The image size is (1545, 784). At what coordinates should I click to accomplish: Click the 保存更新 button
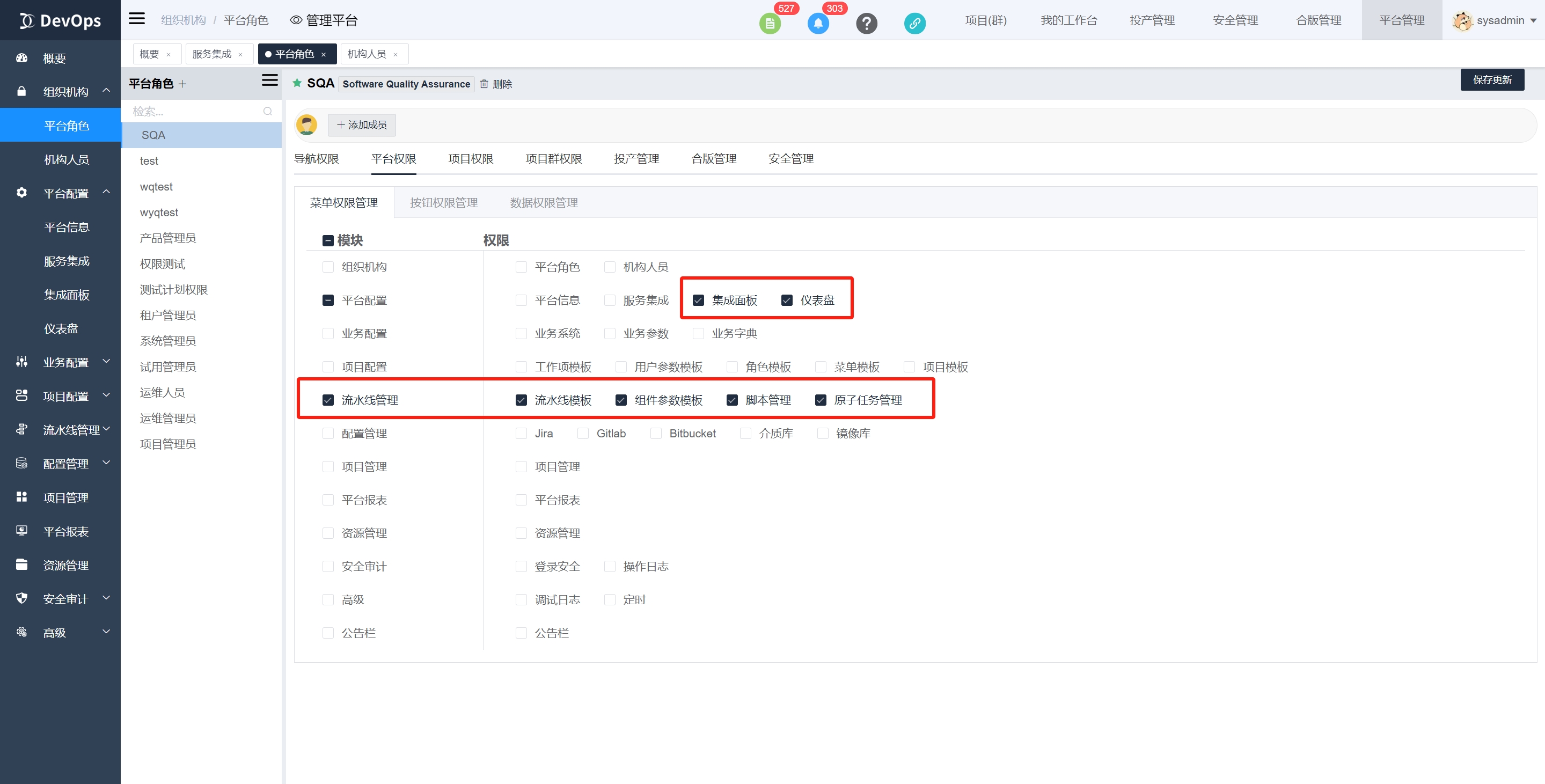1492,80
